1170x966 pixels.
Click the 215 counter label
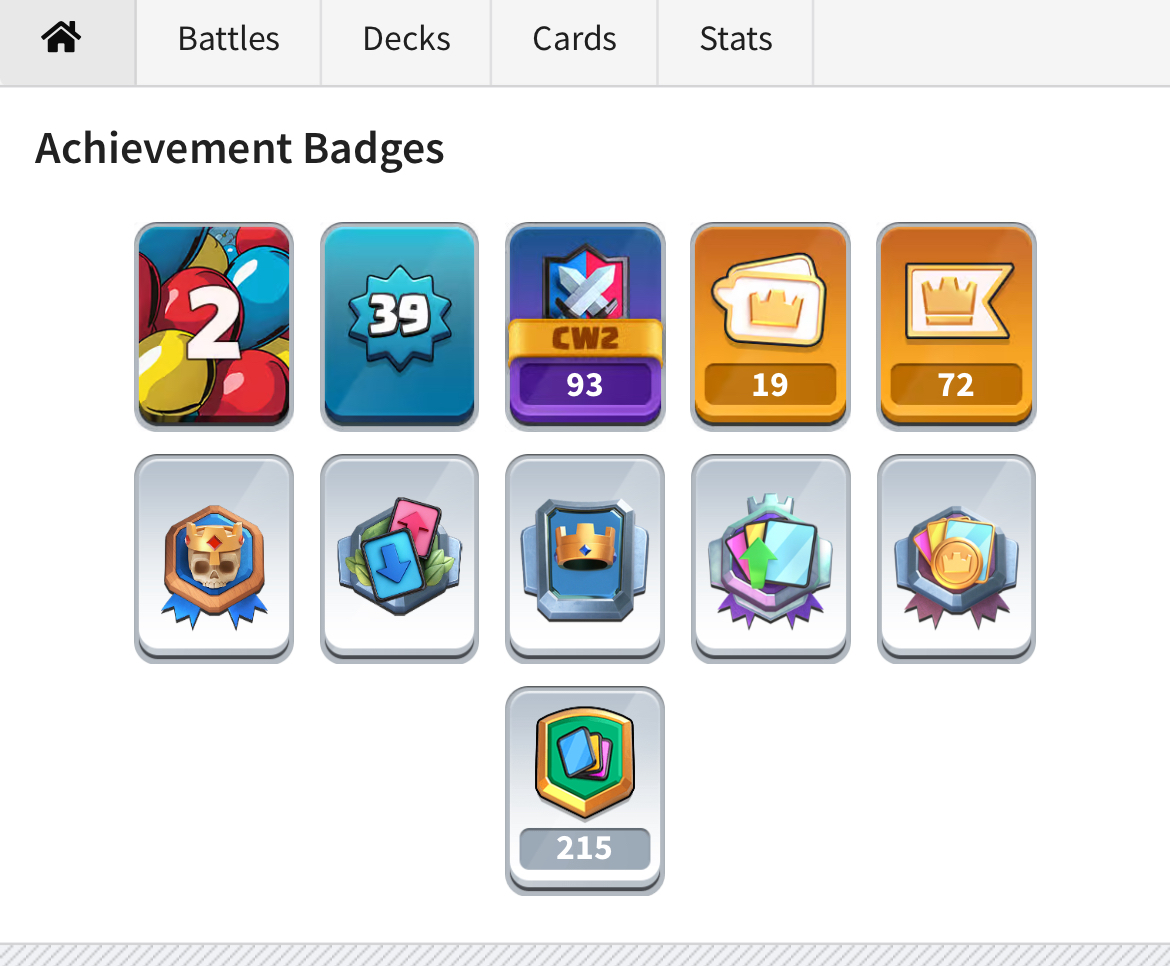point(584,849)
